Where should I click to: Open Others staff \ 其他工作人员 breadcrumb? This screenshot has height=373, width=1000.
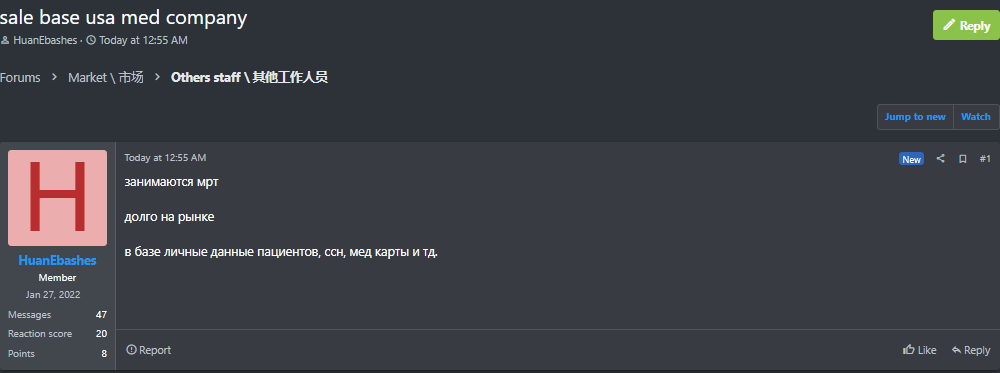click(x=249, y=78)
